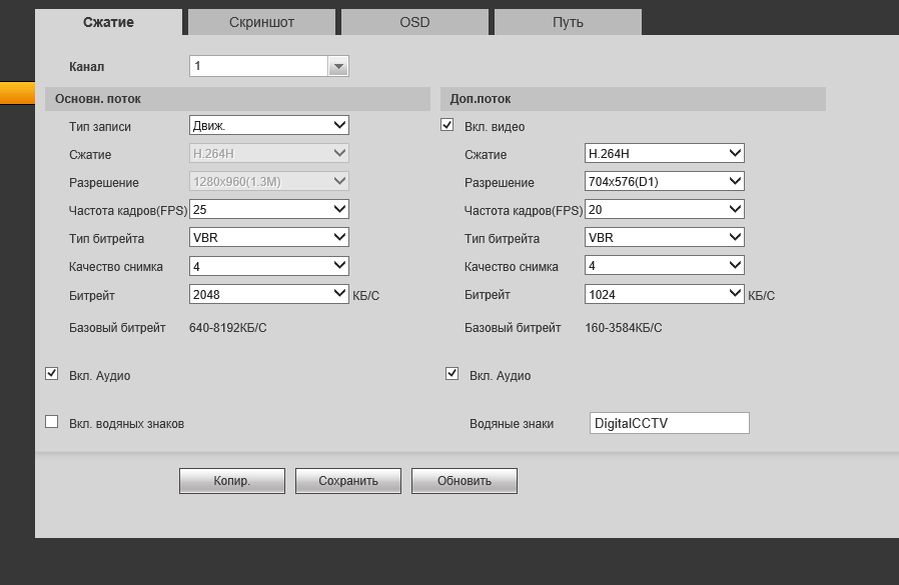Toggle sub stream Вкл. Аудио checkbox
Screen dimensions: 899x585
pyautogui.click(x=452, y=374)
